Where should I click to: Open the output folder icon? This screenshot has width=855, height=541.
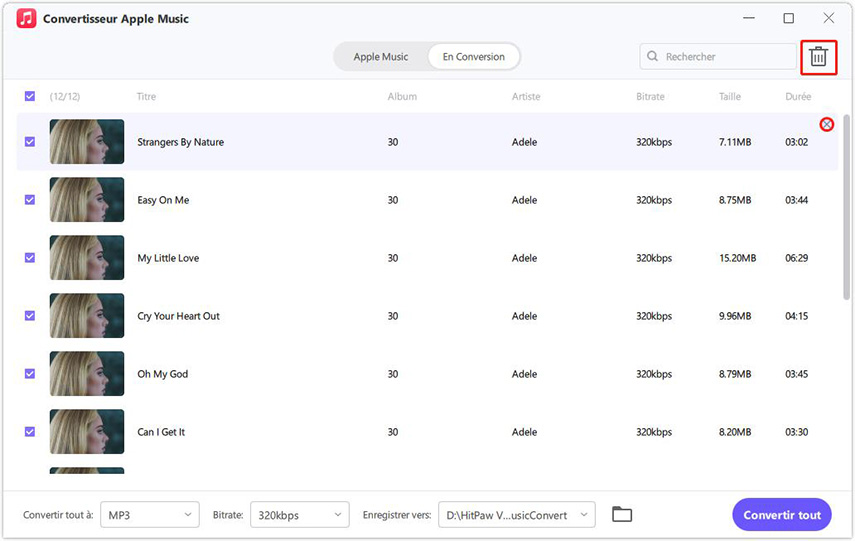pos(622,514)
